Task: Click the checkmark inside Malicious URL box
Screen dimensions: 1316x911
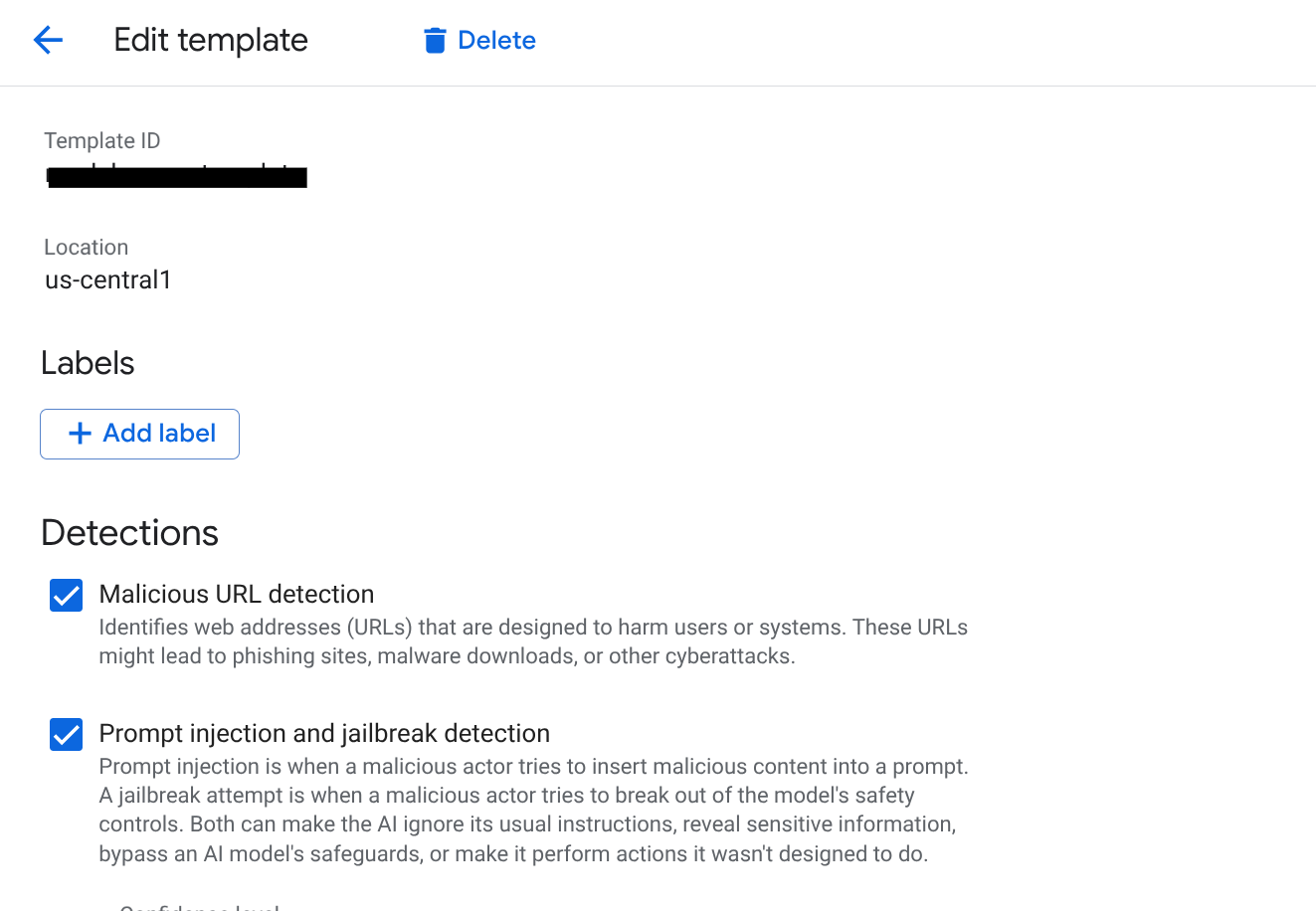Action: tap(67, 596)
